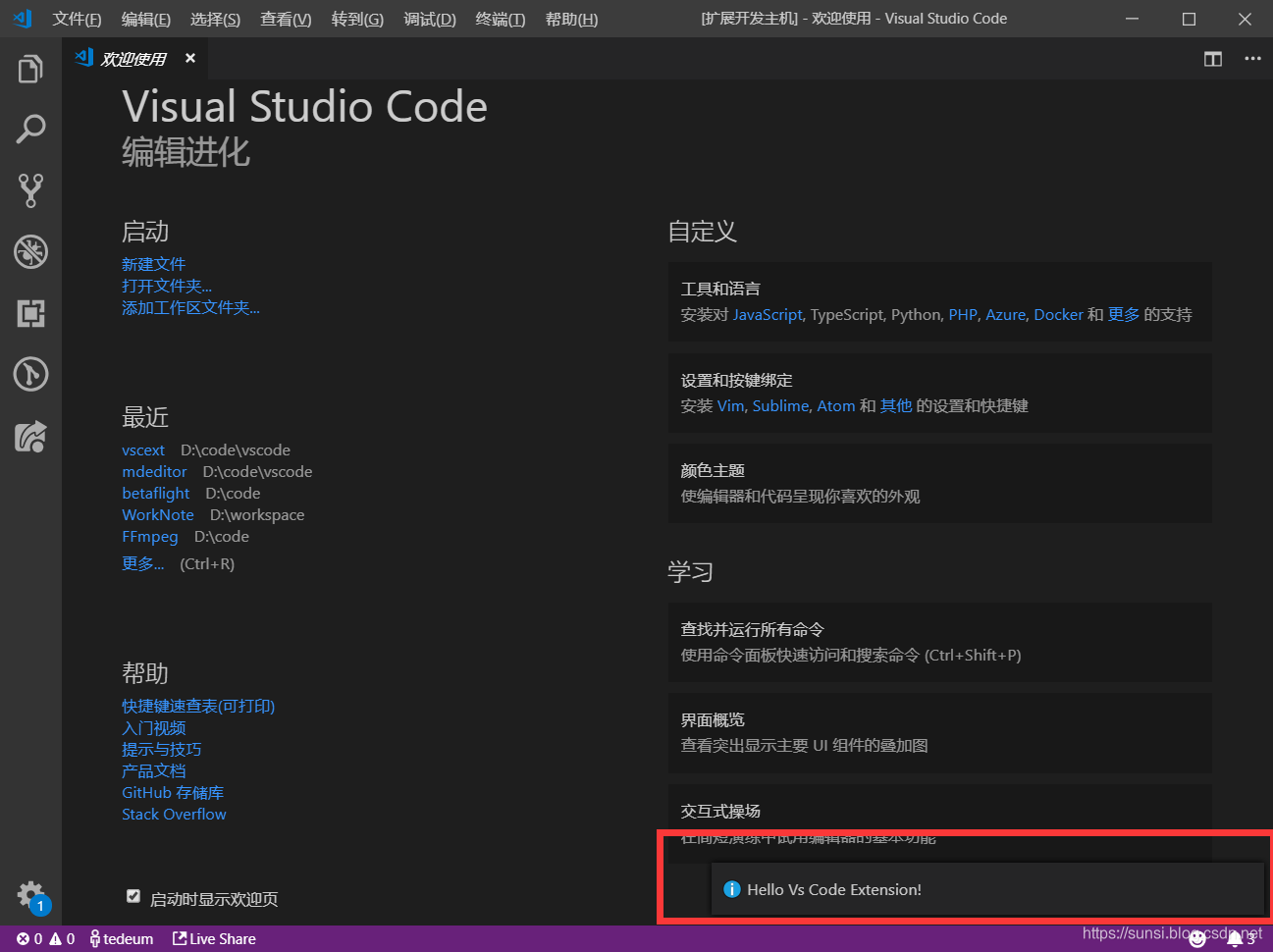This screenshot has height=952, width=1273.
Task: Click the split editor icon
Action: pos(1213,59)
